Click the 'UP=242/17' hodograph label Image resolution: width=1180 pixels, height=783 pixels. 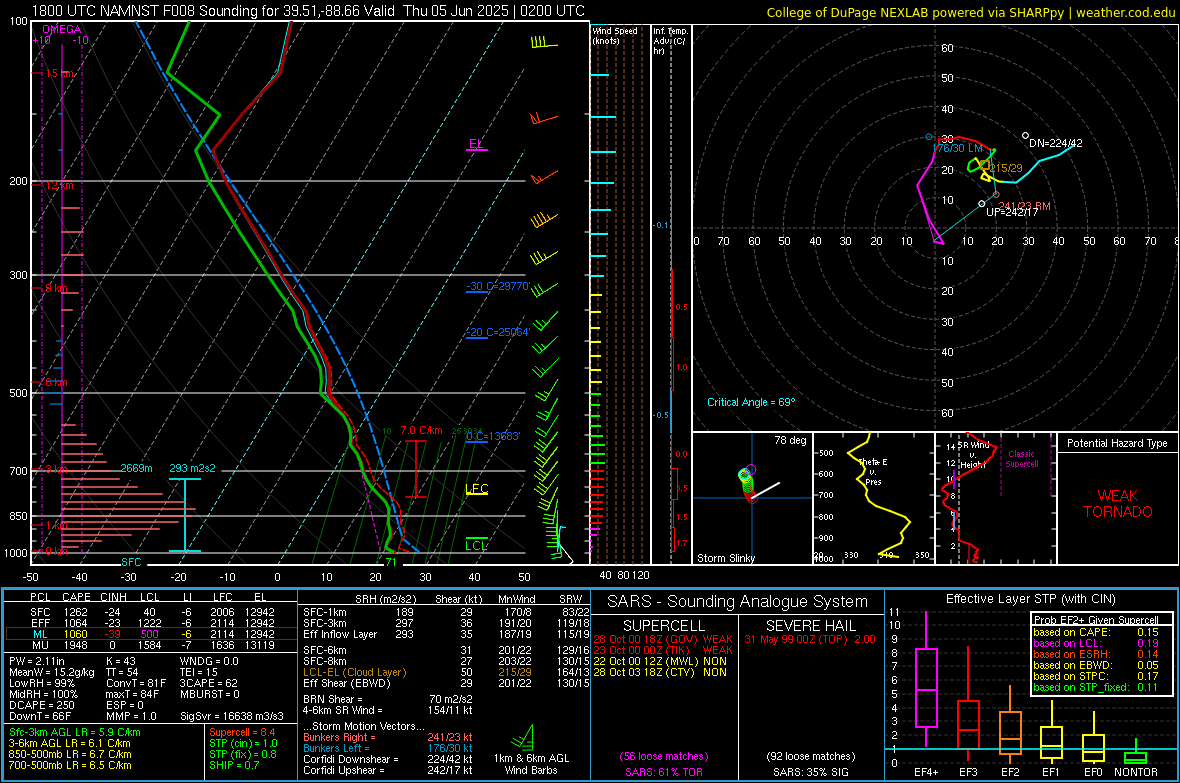pyautogui.click(x=1012, y=212)
